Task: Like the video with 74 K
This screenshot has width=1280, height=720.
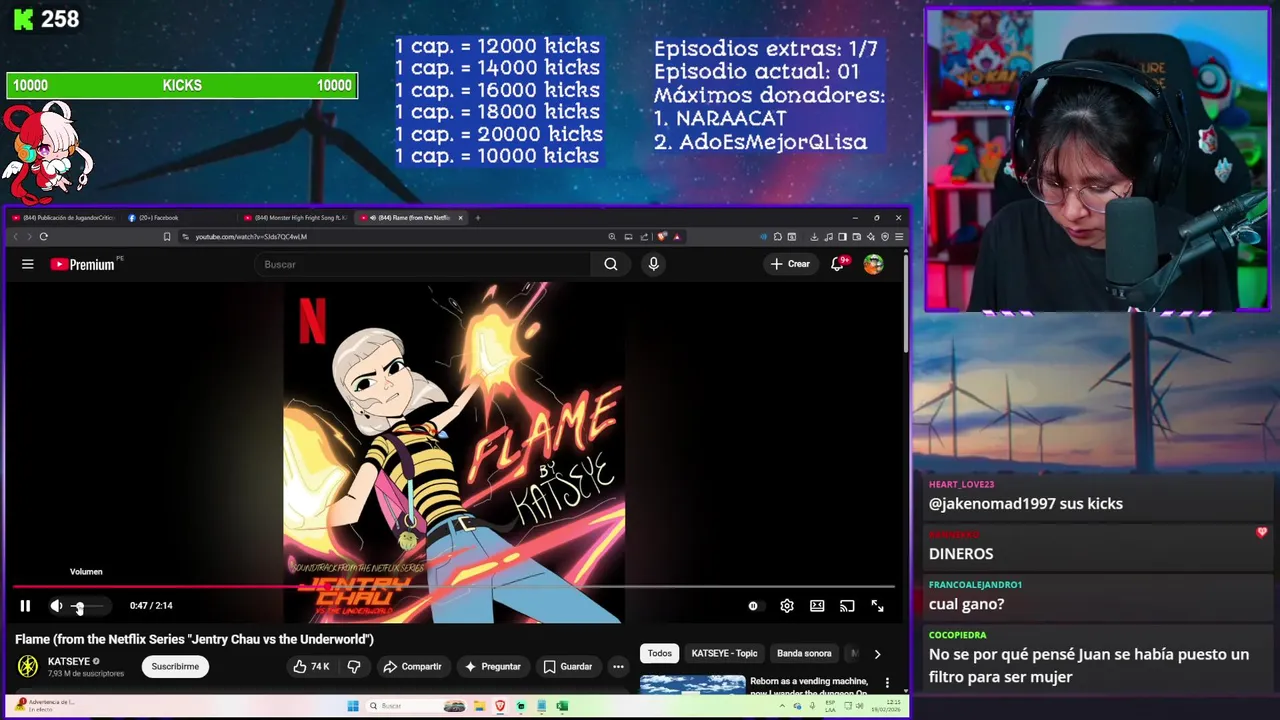Action: coord(311,666)
